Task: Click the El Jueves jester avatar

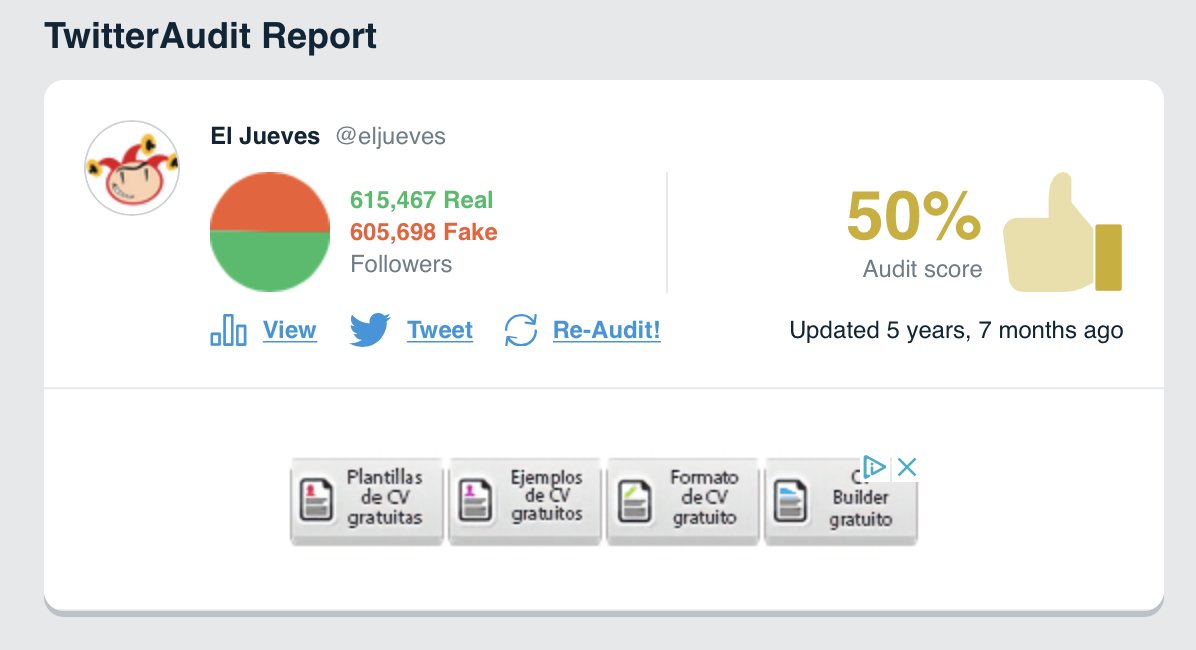Action: pyautogui.click(x=132, y=168)
